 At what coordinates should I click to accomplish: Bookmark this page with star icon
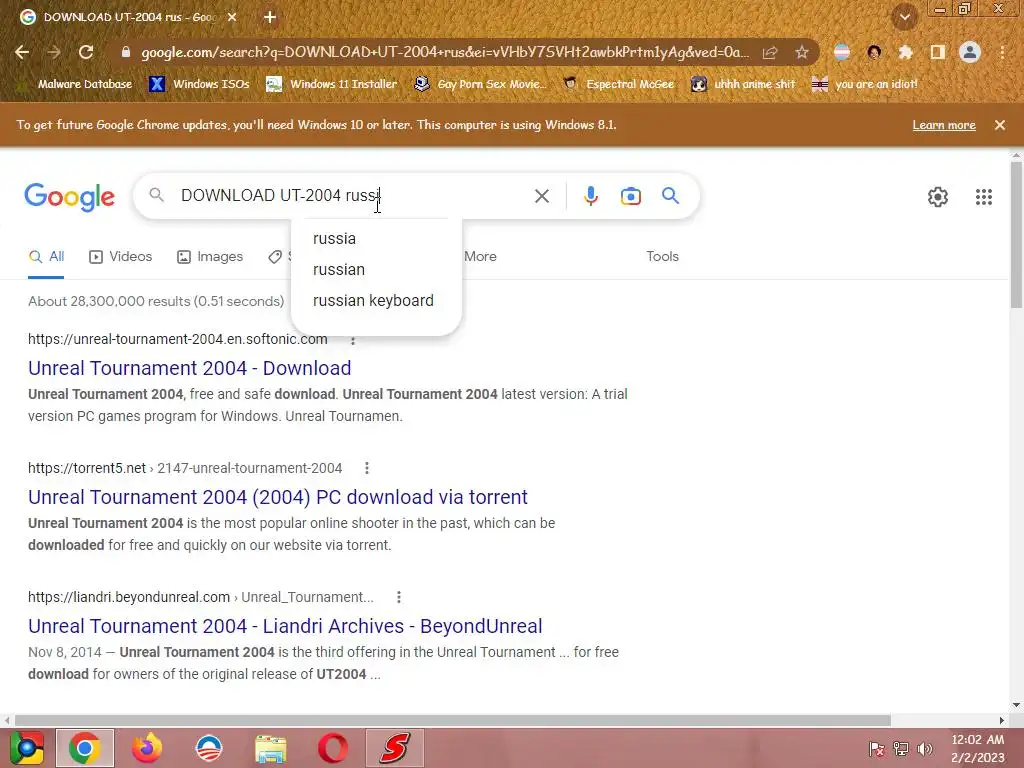(x=802, y=52)
